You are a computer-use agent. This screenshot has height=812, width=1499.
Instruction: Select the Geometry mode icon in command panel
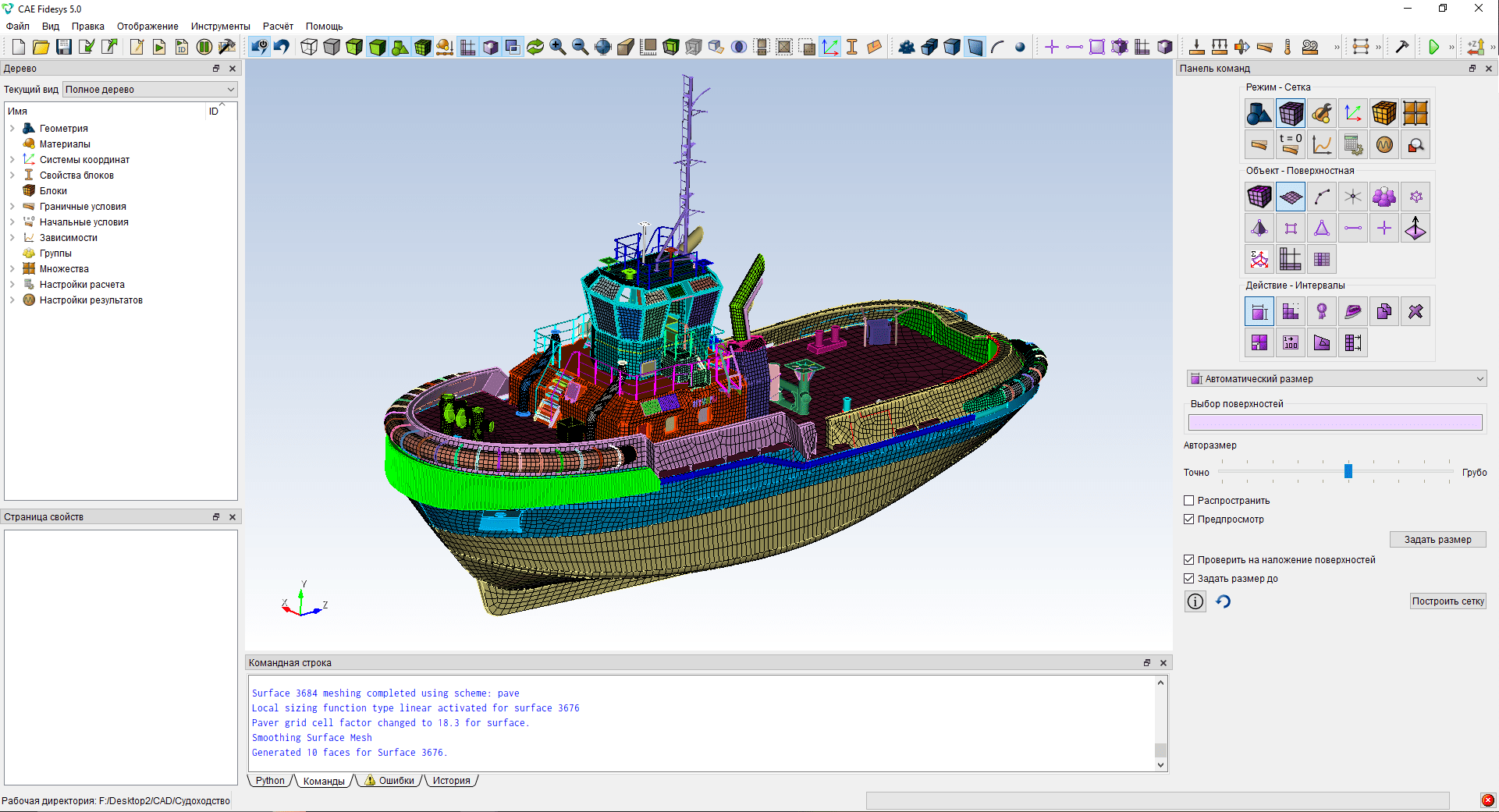[1259, 114]
